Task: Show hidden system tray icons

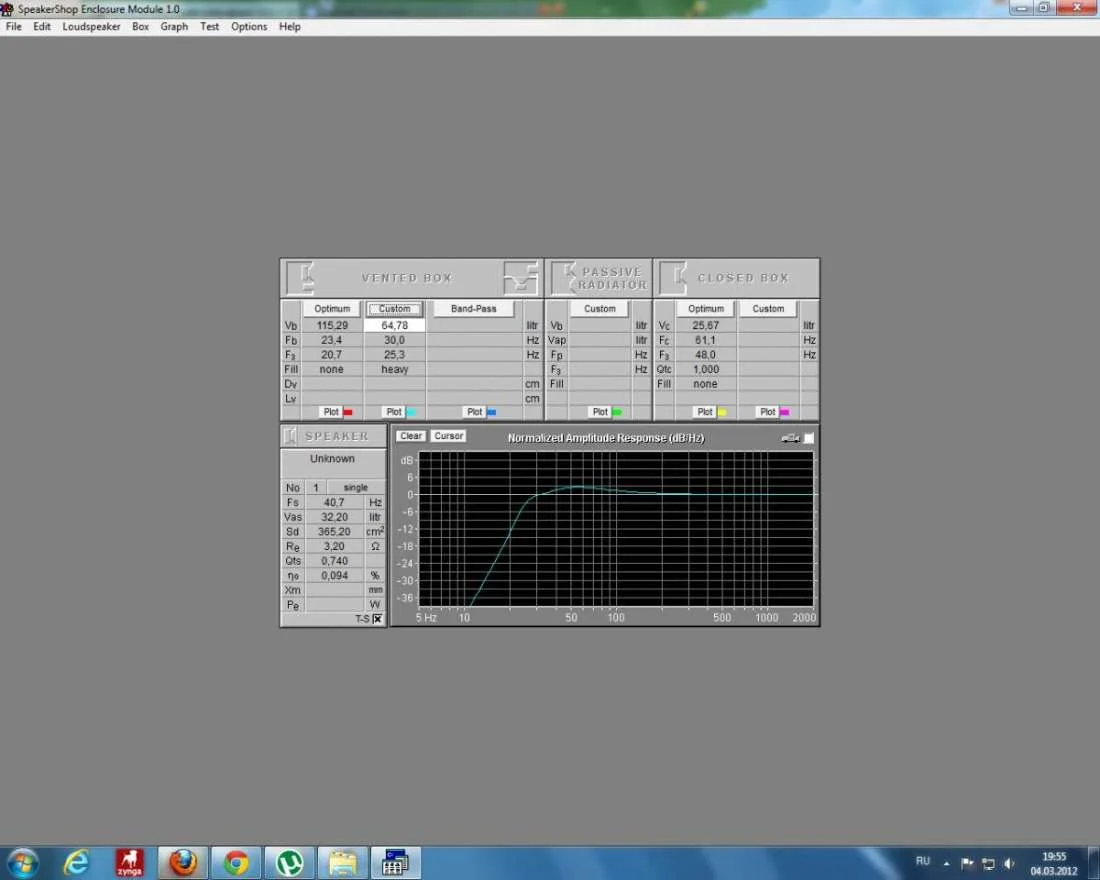Action: point(948,862)
